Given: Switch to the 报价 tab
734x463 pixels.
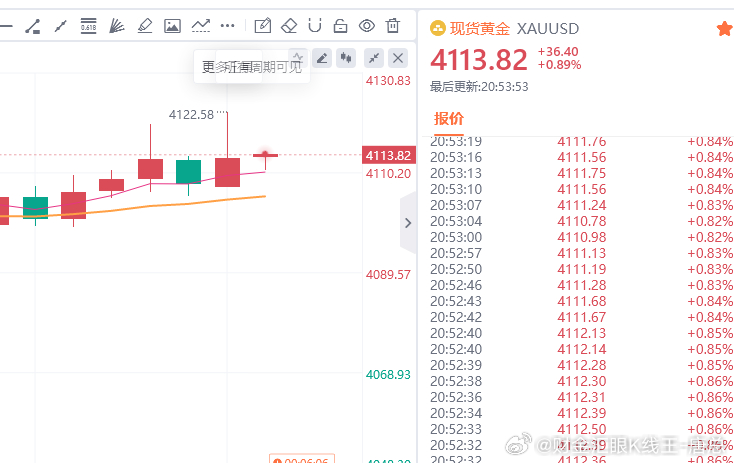Looking at the screenshot, I should [448, 118].
